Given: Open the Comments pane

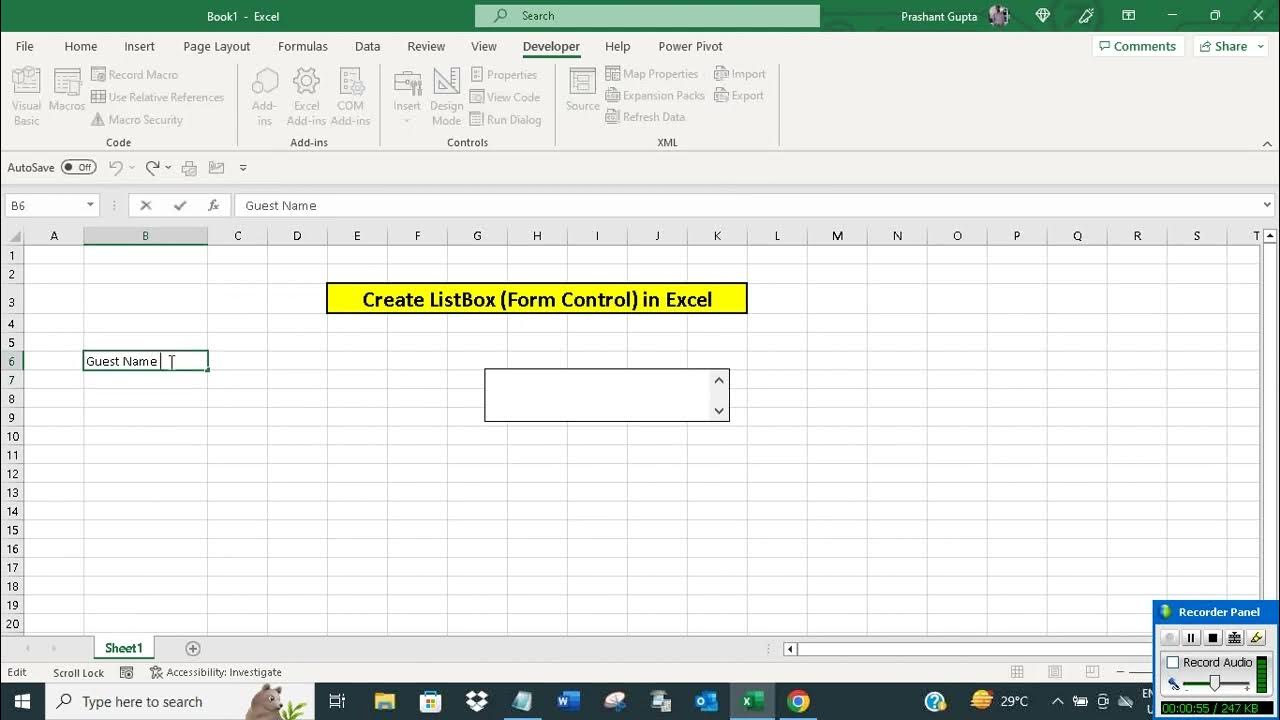Looking at the screenshot, I should [x=1138, y=47].
